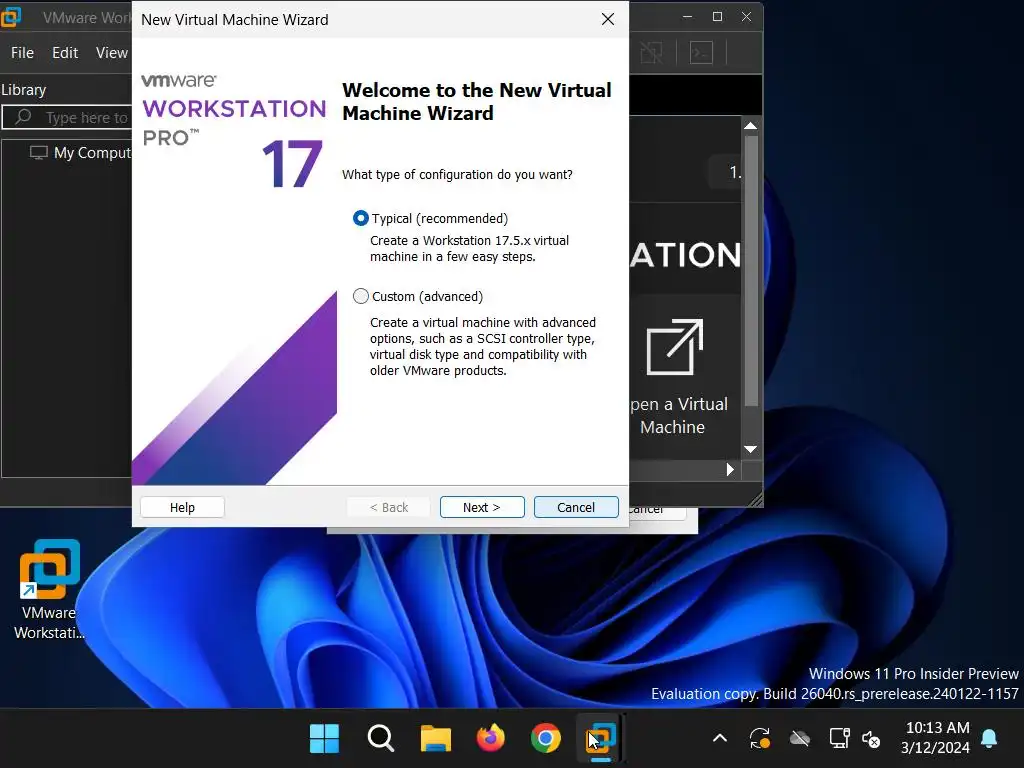Screen dimensions: 1024x768
Task: Minimize the VMware Workstation window
Action: point(688,17)
